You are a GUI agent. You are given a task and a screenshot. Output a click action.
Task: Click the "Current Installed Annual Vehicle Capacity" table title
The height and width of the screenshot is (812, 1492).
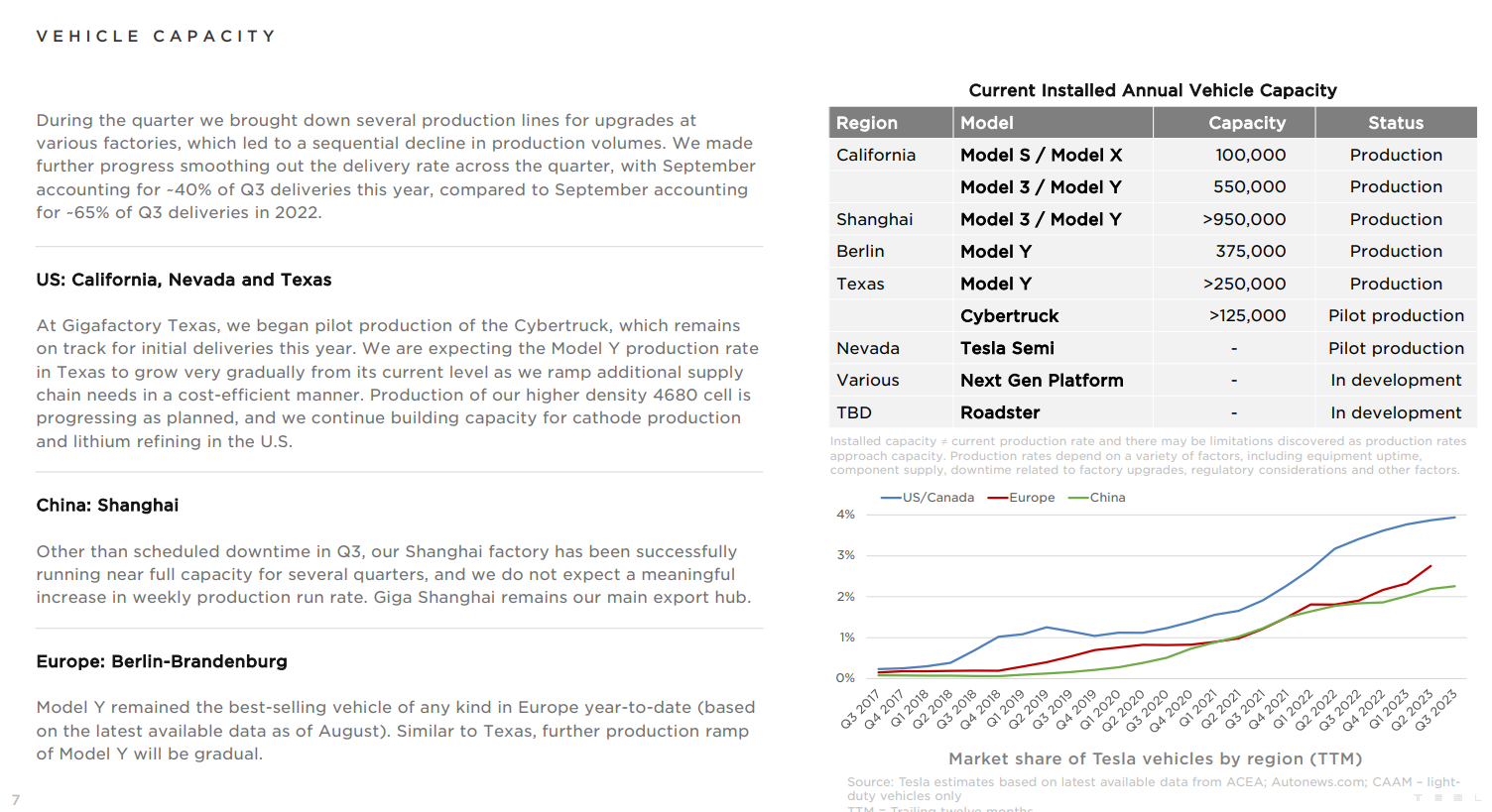(1153, 90)
